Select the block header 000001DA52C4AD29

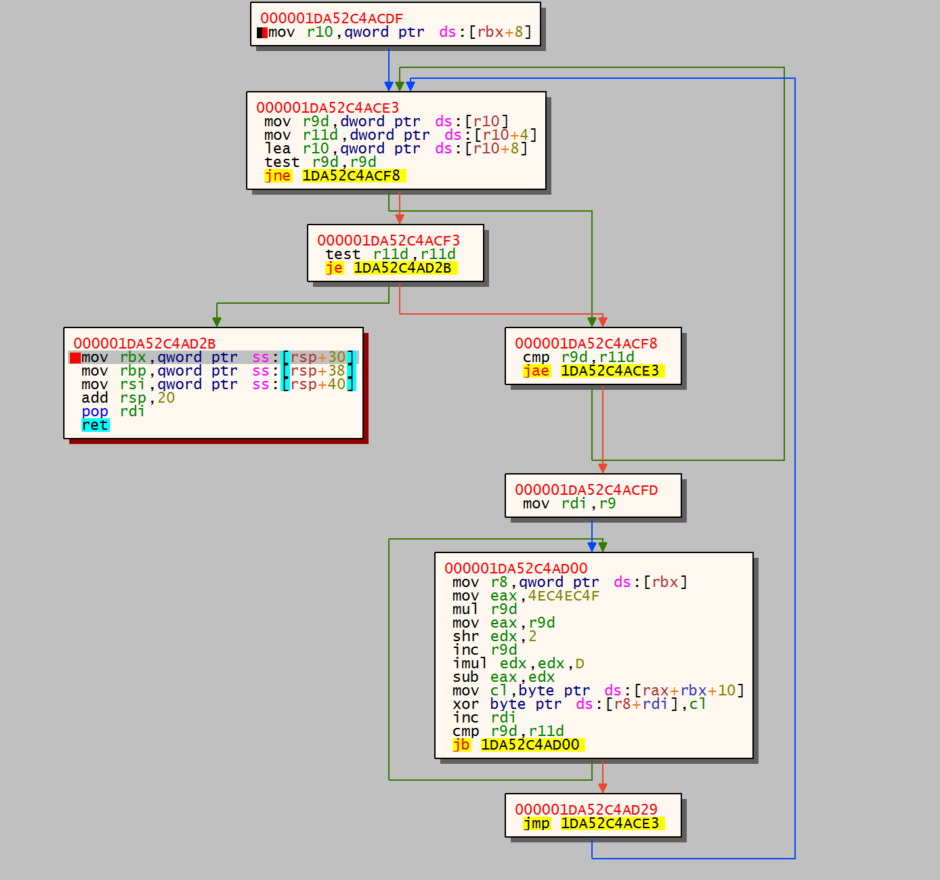tap(586, 809)
